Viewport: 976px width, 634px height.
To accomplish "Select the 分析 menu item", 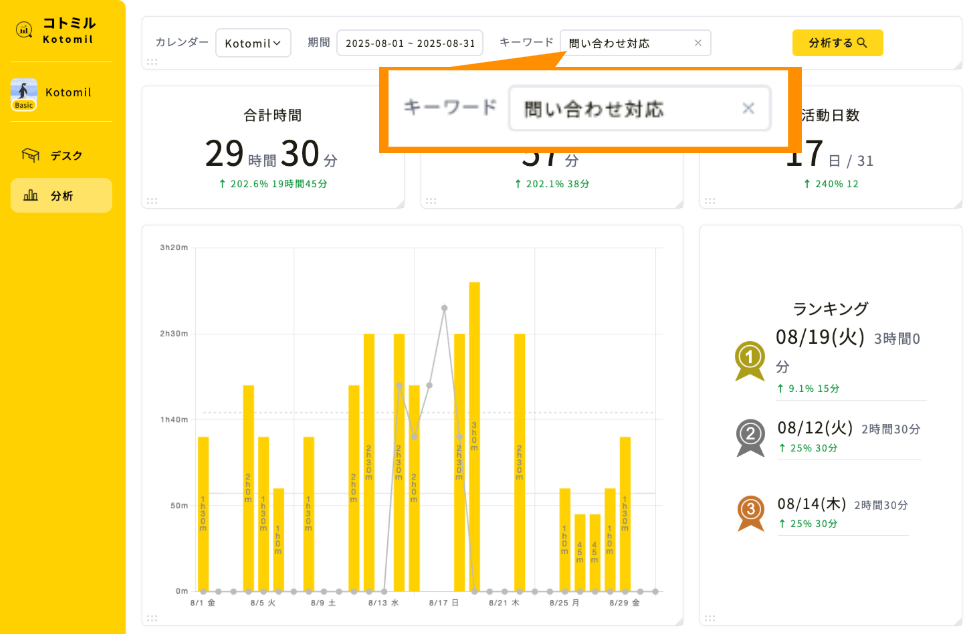I will click(61, 196).
